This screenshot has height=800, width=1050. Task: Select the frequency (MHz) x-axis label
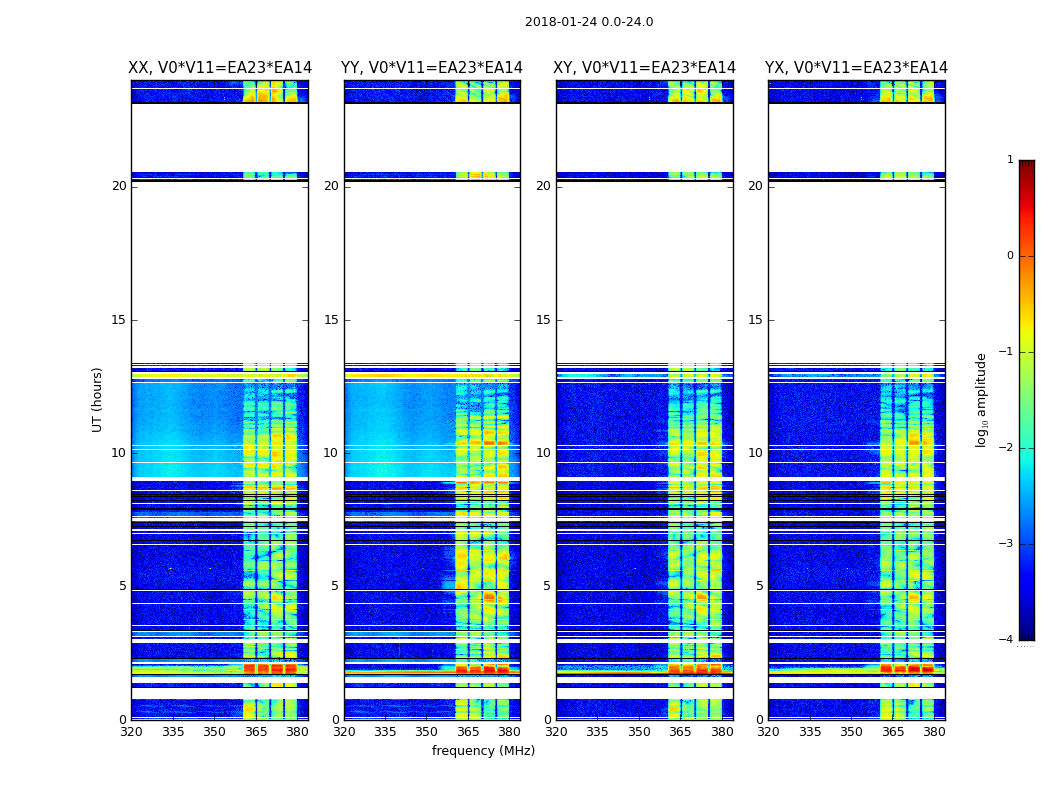coord(483,751)
